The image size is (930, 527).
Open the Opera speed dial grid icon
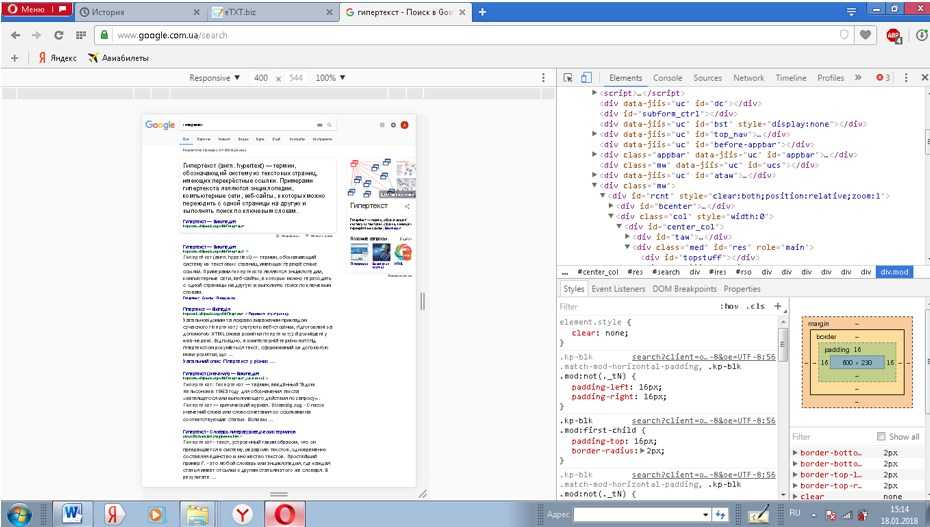click(x=80, y=35)
